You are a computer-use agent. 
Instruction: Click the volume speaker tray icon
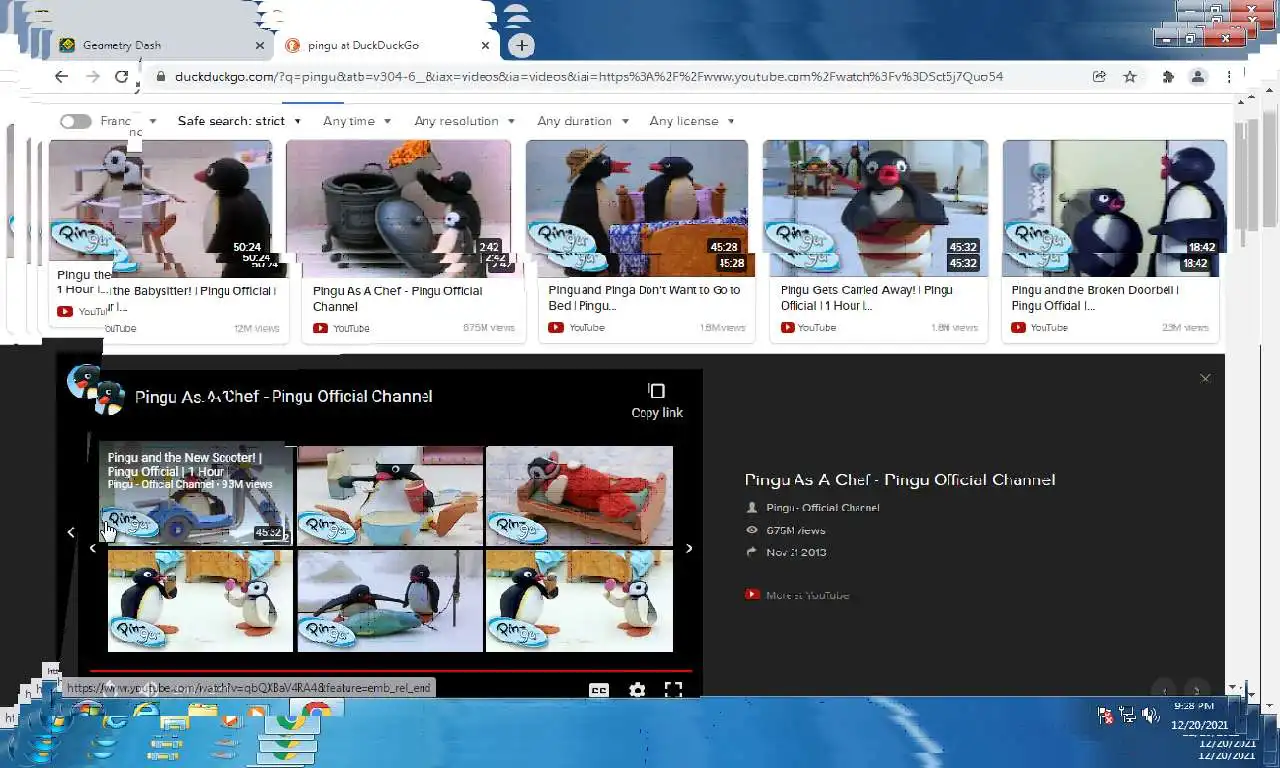(1150, 715)
